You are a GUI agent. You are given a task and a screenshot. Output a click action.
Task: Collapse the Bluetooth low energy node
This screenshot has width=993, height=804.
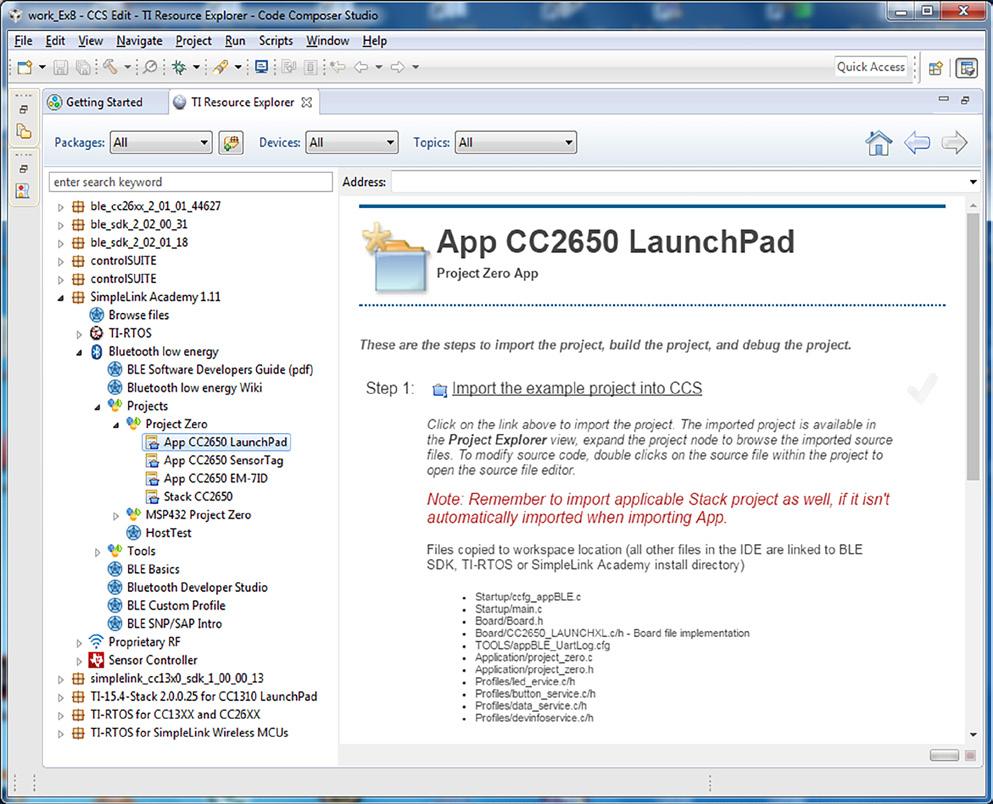(79, 353)
